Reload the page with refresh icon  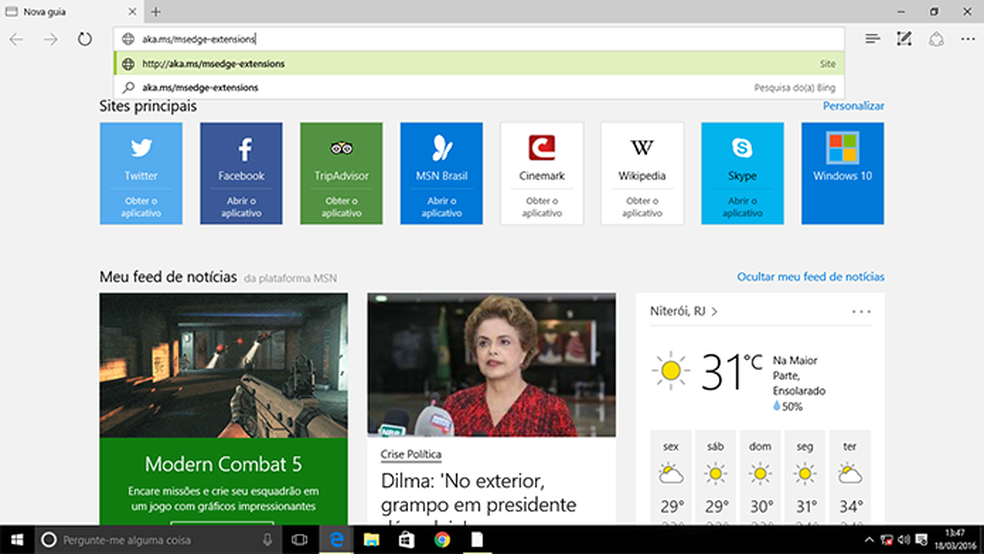(x=84, y=39)
